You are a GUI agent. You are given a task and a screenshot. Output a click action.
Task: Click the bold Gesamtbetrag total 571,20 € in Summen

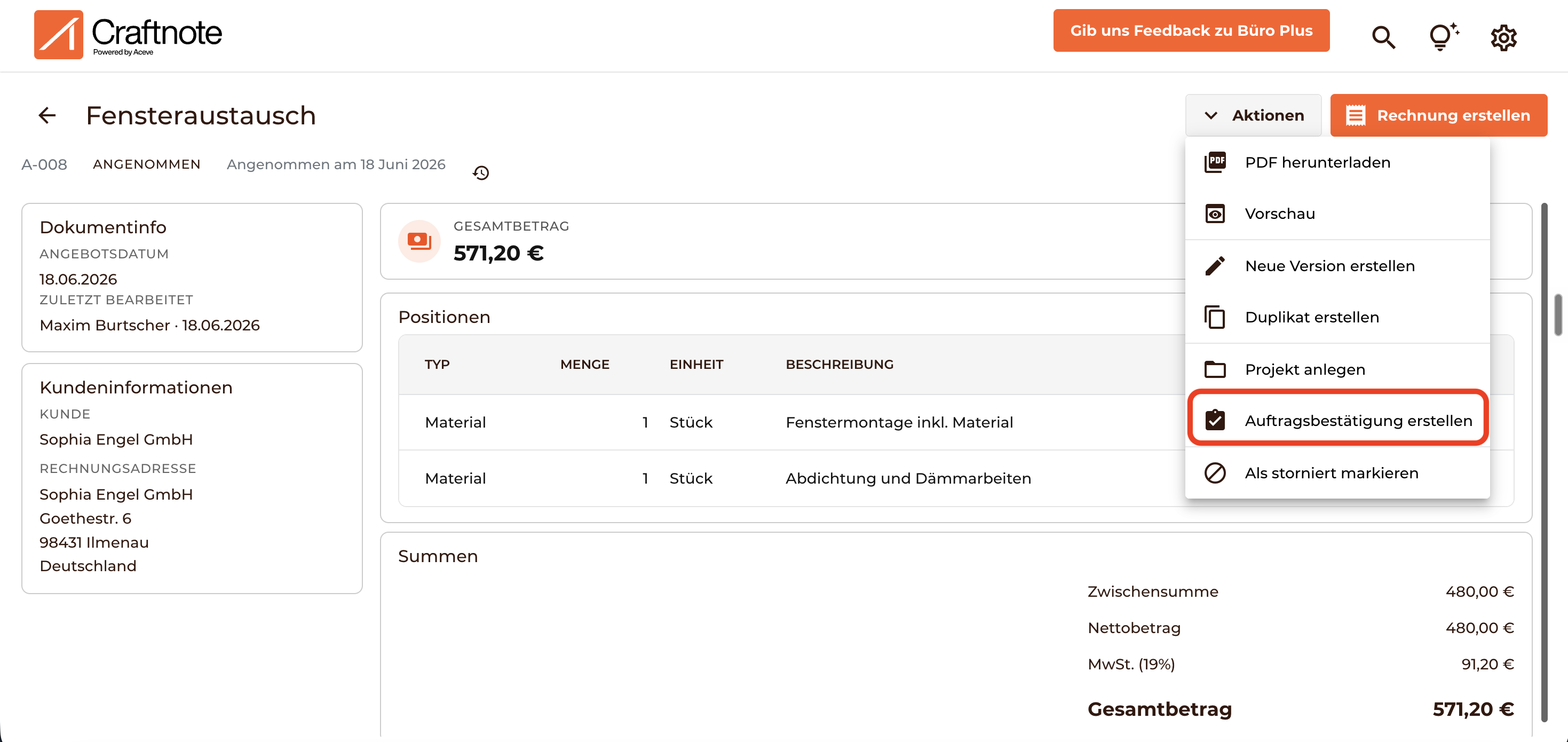pyautogui.click(x=1473, y=709)
